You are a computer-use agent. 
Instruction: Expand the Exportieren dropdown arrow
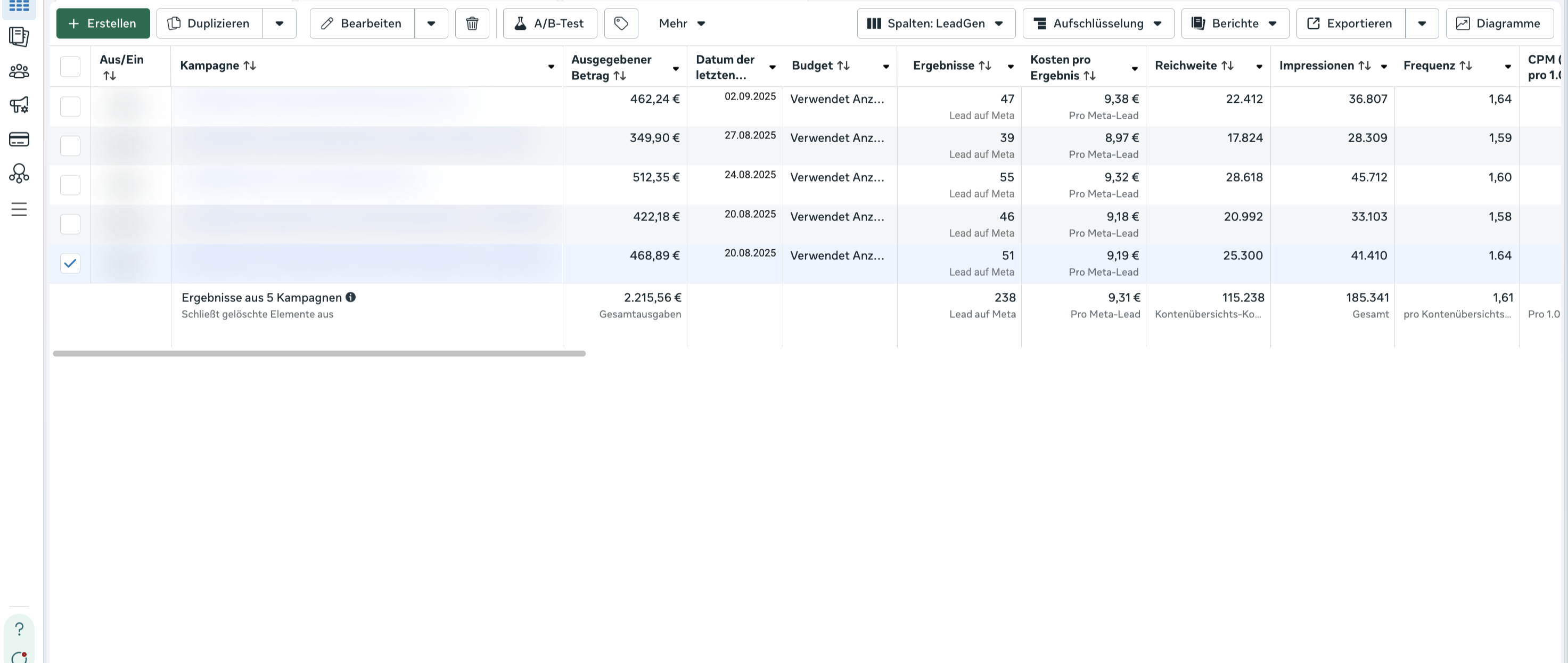(x=1422, y=23)
